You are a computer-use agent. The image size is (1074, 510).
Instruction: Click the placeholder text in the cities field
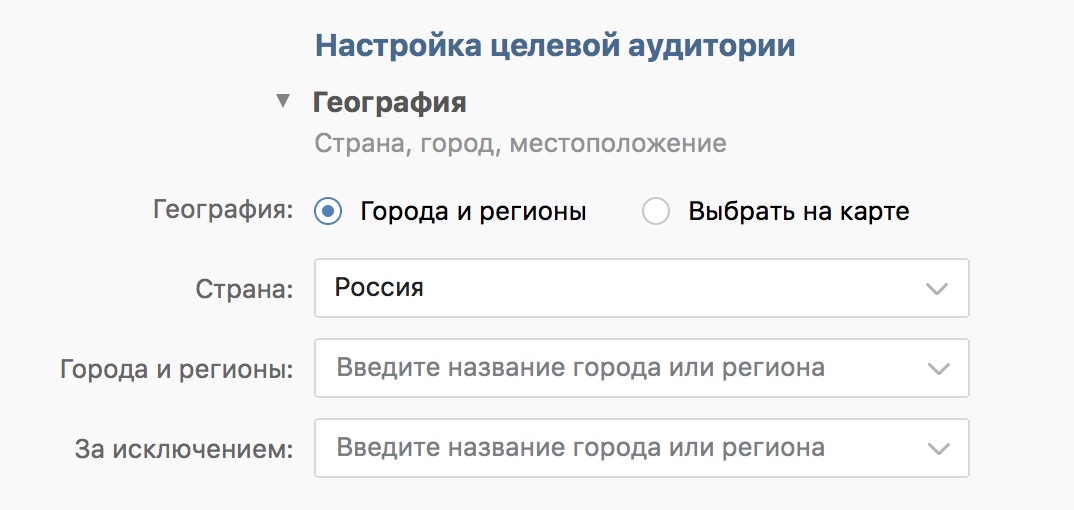click(580, 368)
